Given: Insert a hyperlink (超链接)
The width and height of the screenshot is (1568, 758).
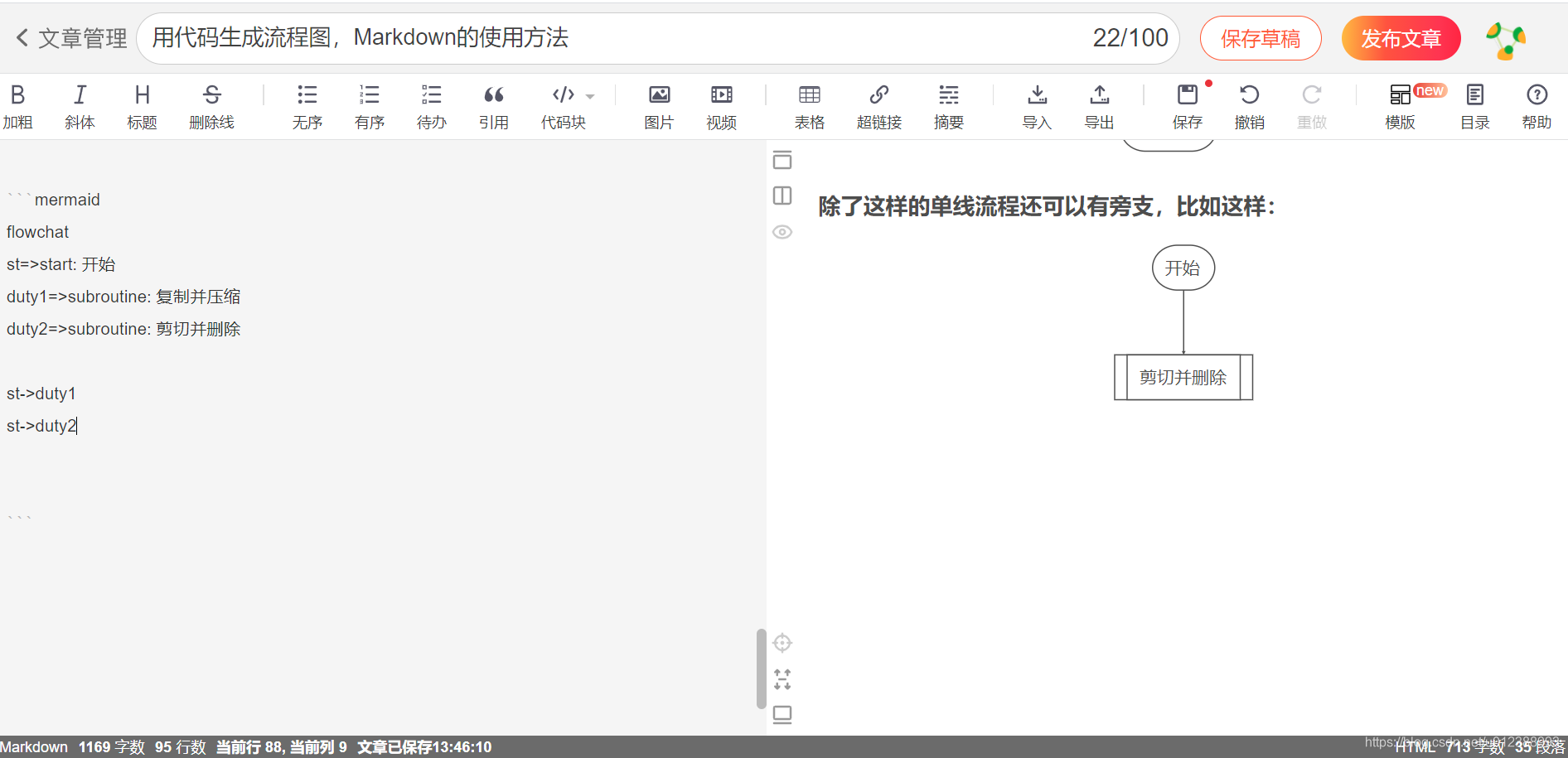Looking at the screenshot, I should pos(879,107).
